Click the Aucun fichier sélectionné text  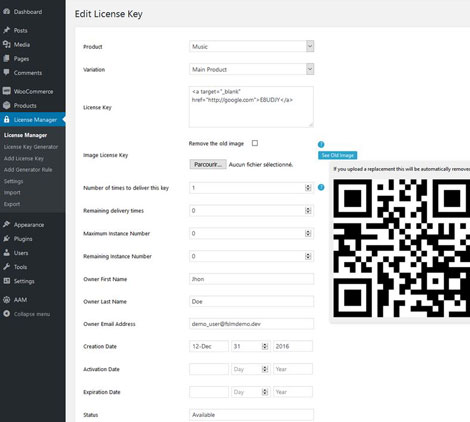(261, 165)
